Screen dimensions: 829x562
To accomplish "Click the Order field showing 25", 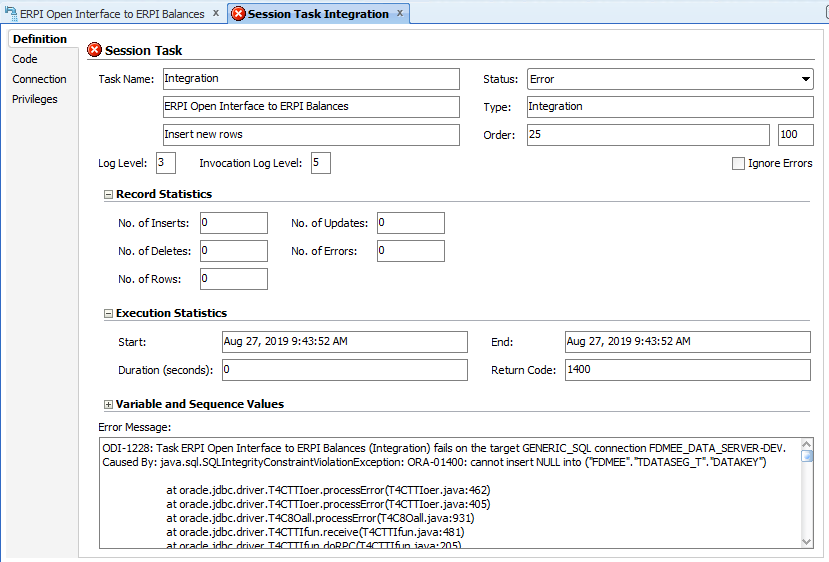I will point(648,135).
